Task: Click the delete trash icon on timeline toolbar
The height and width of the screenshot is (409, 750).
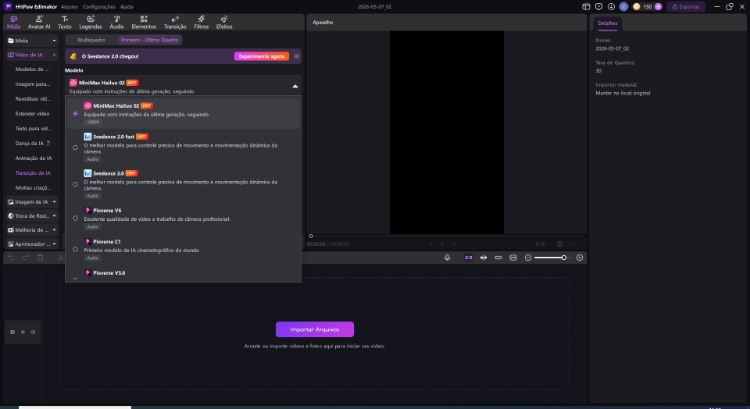Action: click(x=40, y=257)
